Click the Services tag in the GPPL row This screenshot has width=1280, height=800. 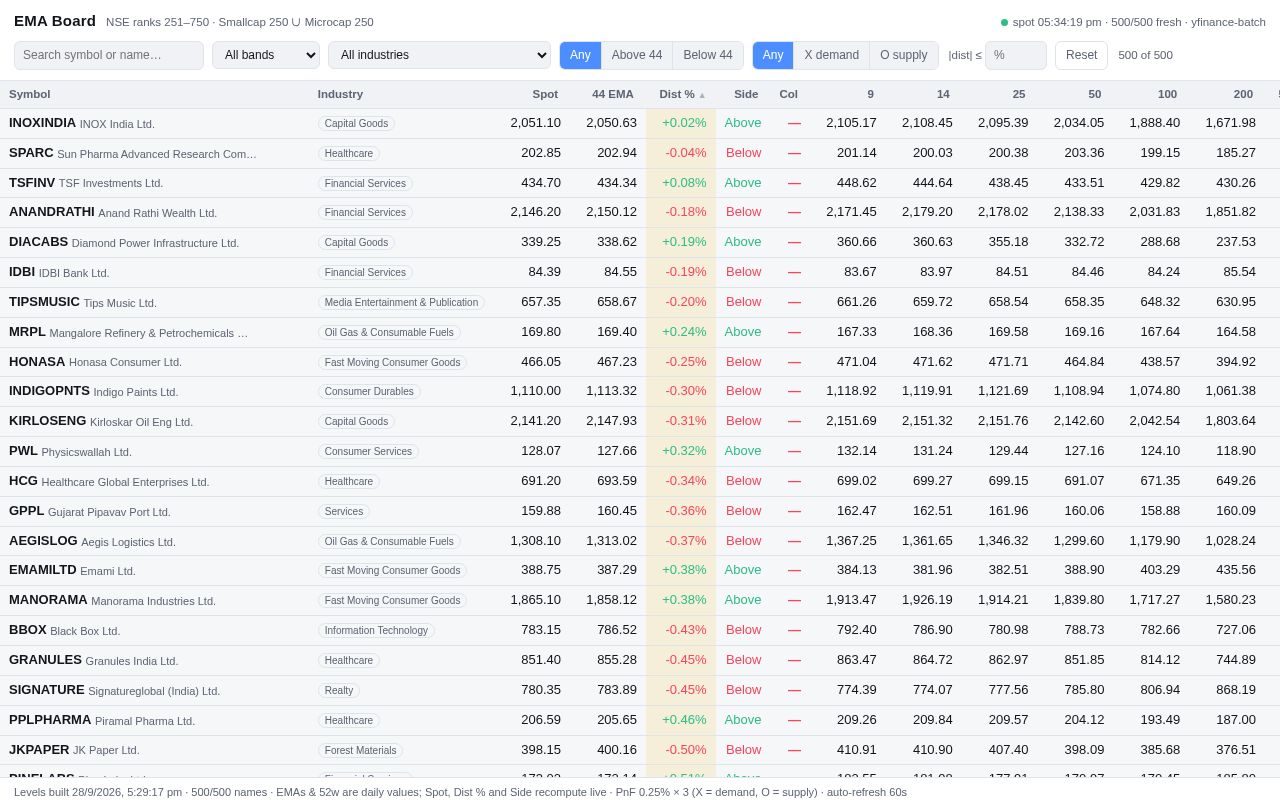344,511
